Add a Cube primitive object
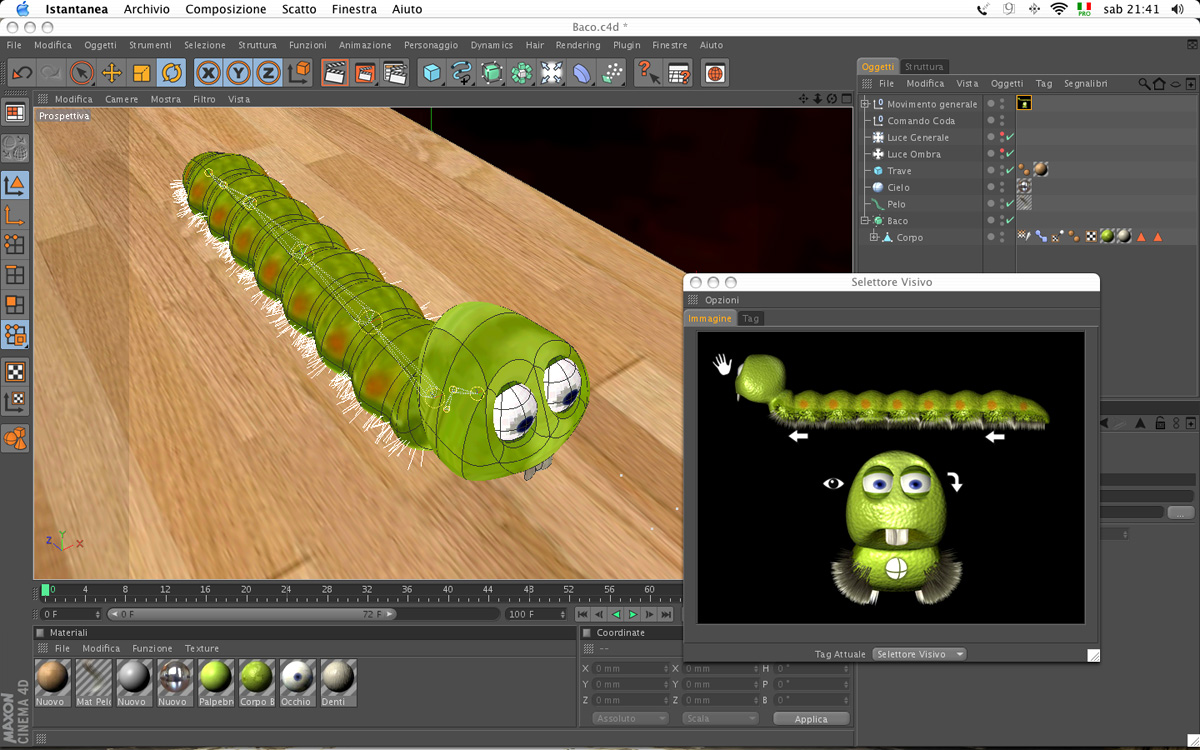The width and height of the screenshot is (1200, 750). click(x=431, y=72)
